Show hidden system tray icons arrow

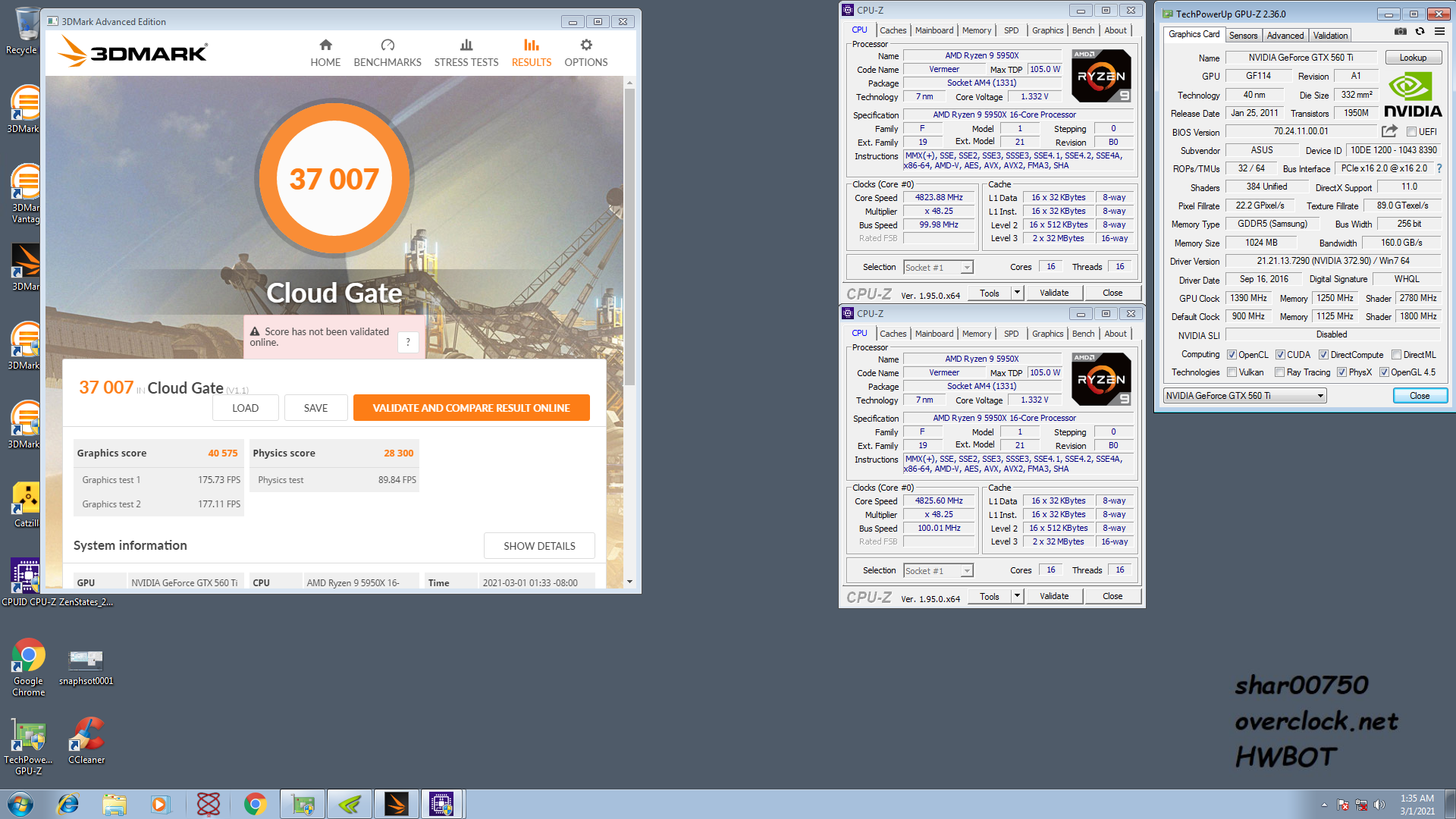click(x=1324, y=805)
